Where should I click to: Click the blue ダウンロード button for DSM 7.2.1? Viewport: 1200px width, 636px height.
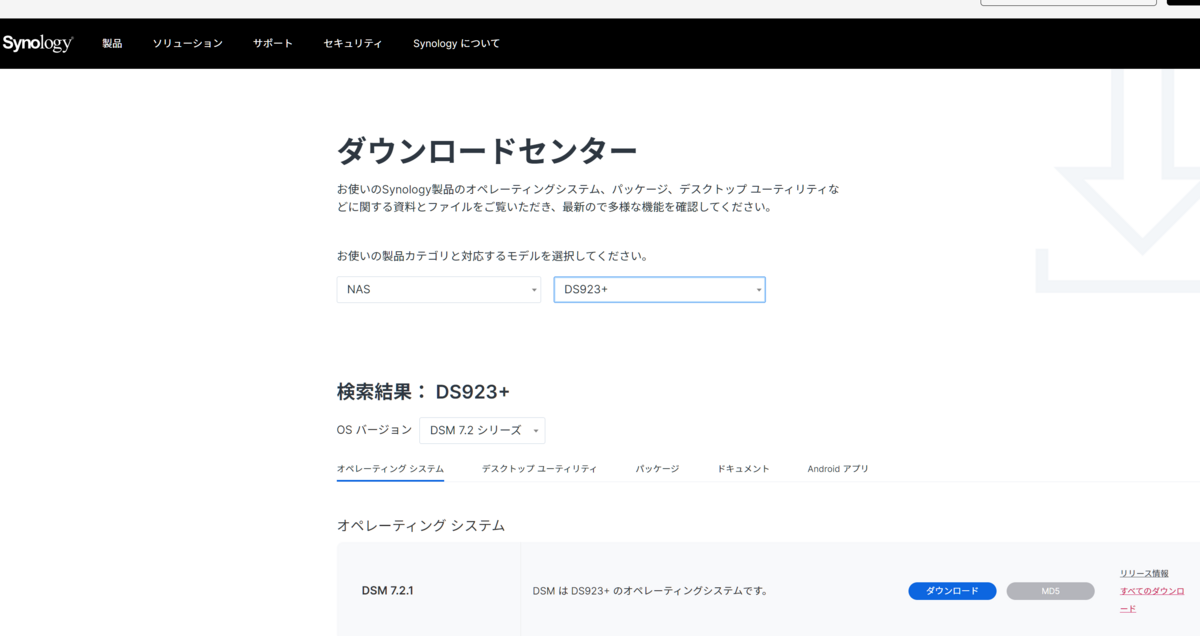tap(952, 591)
